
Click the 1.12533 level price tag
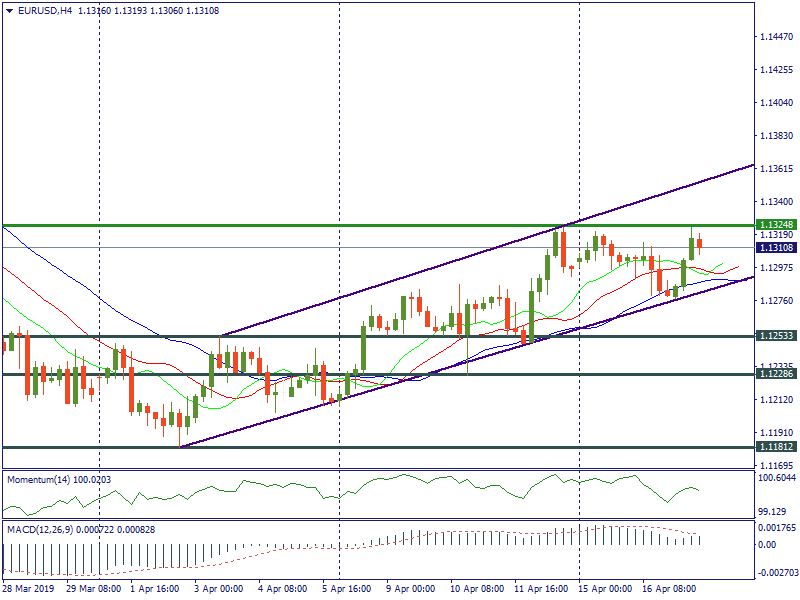coord(776,337)
